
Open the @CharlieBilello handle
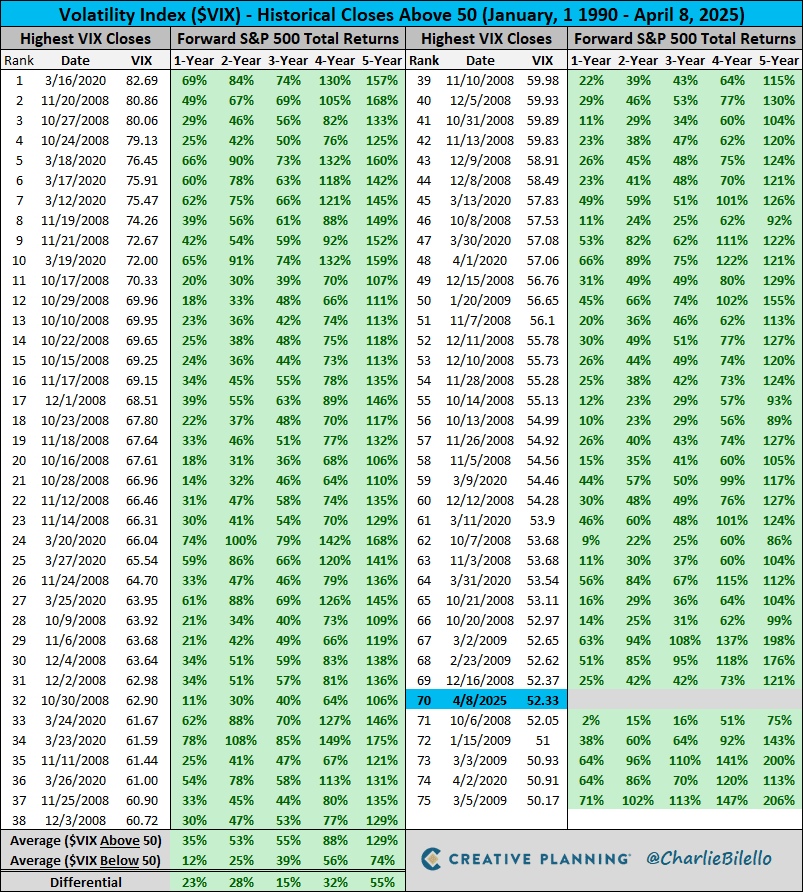[714, 858]
